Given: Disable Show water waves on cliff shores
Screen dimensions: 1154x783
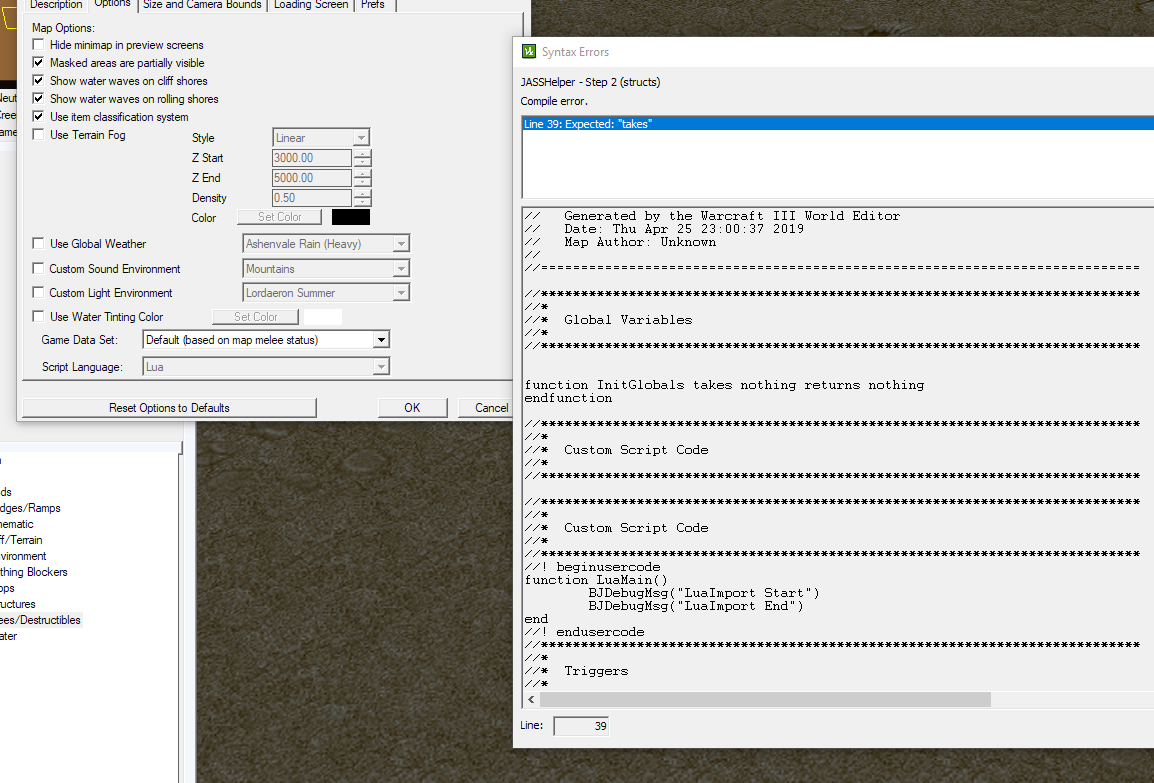Looking at the screenshot, I should (38, 80).
